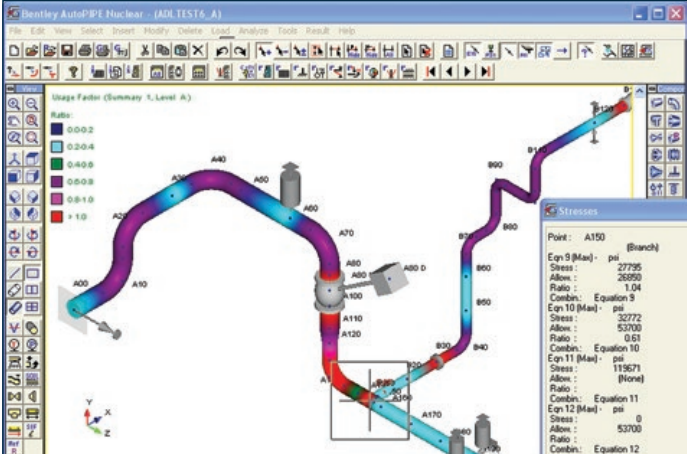This screenshot has height=454, width=687.
Task: Click the scroll-up arrow of the model view
Action: point(640,91)
